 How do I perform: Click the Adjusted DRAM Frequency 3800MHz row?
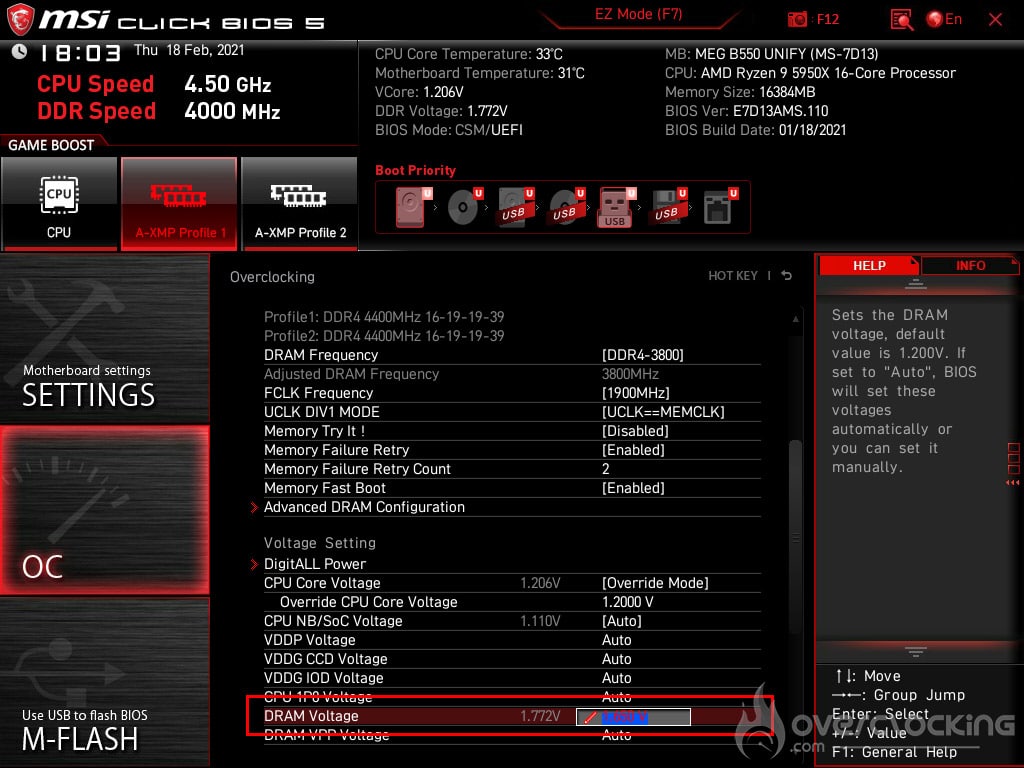click(x=512, y=374)
